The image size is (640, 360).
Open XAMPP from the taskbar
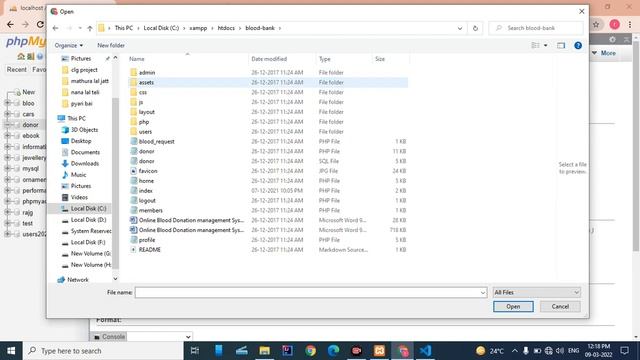click(379, 351)
